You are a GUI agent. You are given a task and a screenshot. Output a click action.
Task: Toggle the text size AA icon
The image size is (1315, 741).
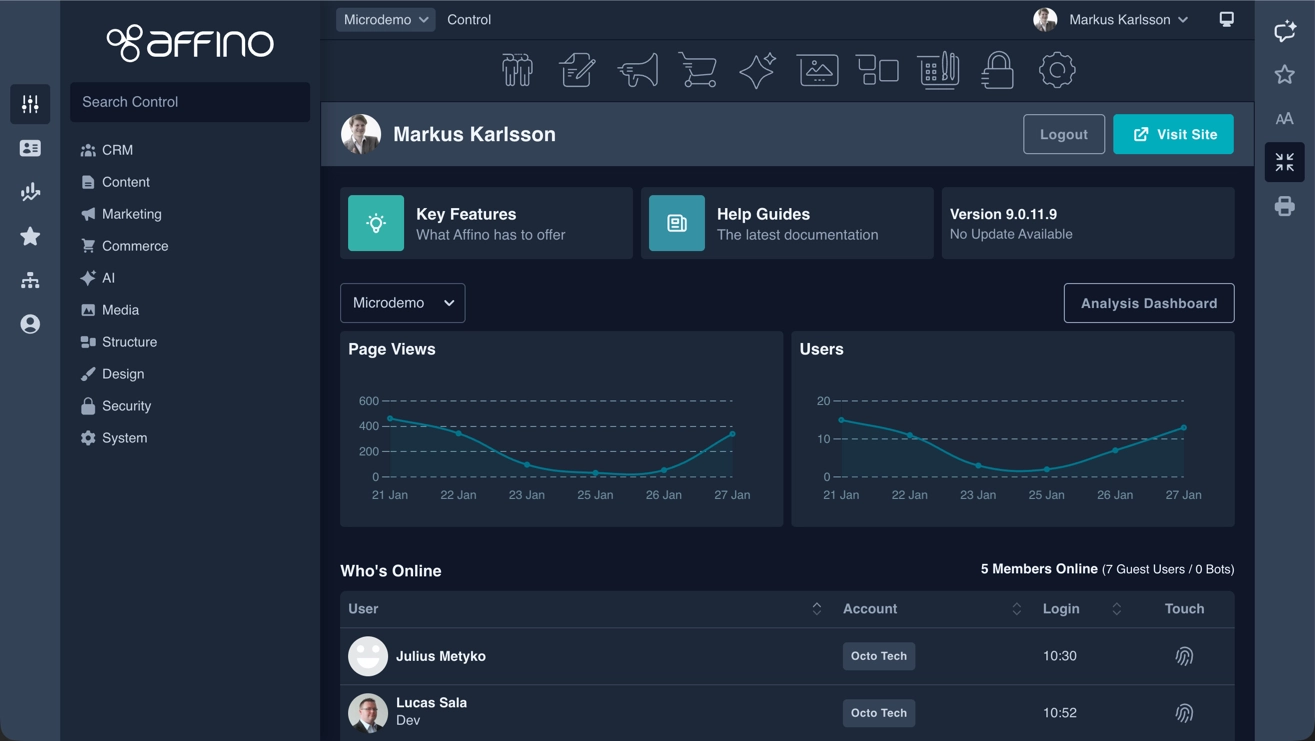(x=1284, y=119)
